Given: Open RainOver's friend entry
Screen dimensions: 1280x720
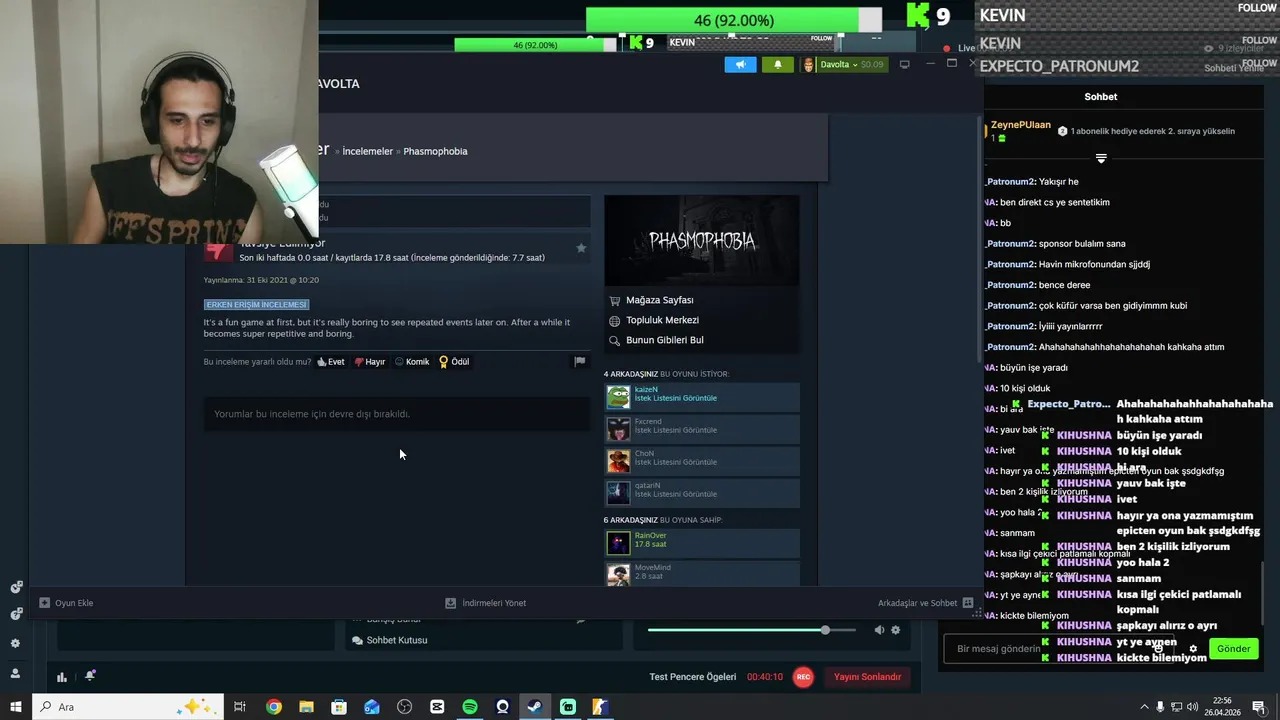Looking at the screenshot, I should coord(702,543).
